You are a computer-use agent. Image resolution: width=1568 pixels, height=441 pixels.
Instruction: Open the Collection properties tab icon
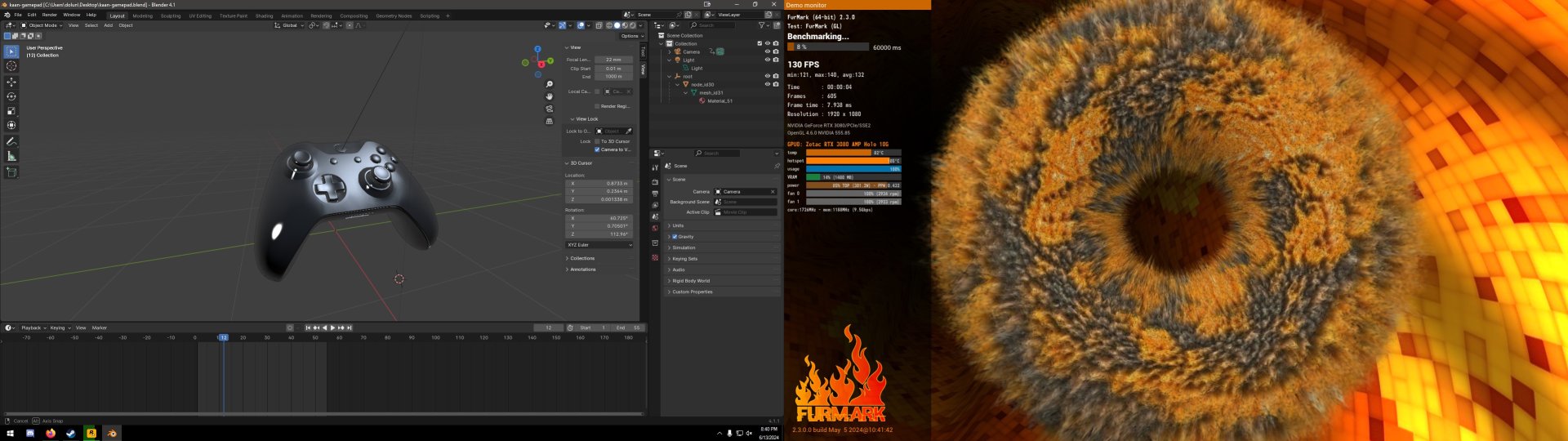click(x=655, y=243)
